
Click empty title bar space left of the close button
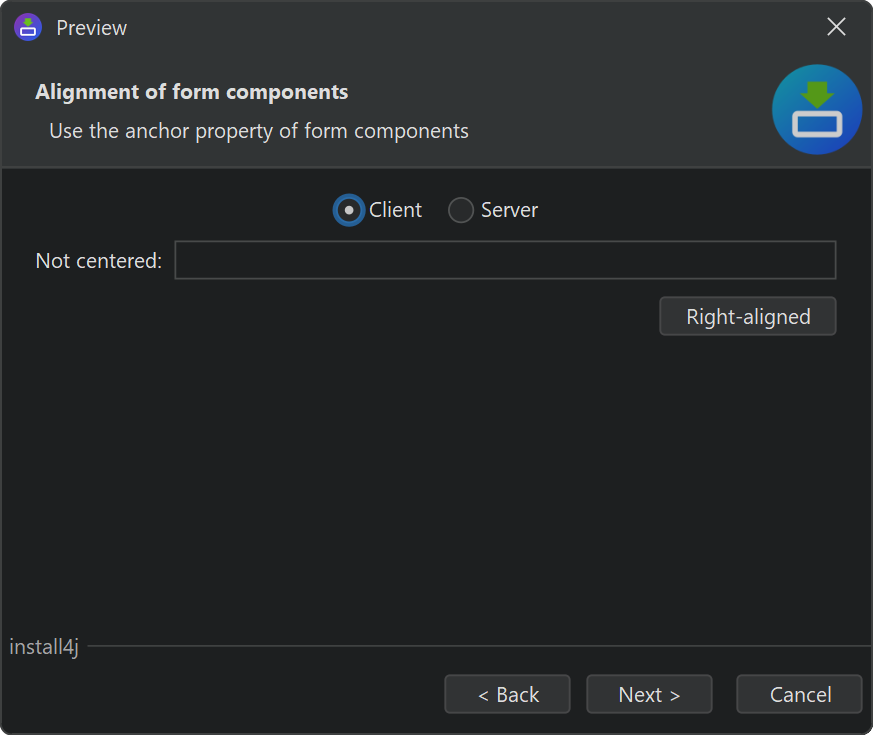[x=500, y=27]
